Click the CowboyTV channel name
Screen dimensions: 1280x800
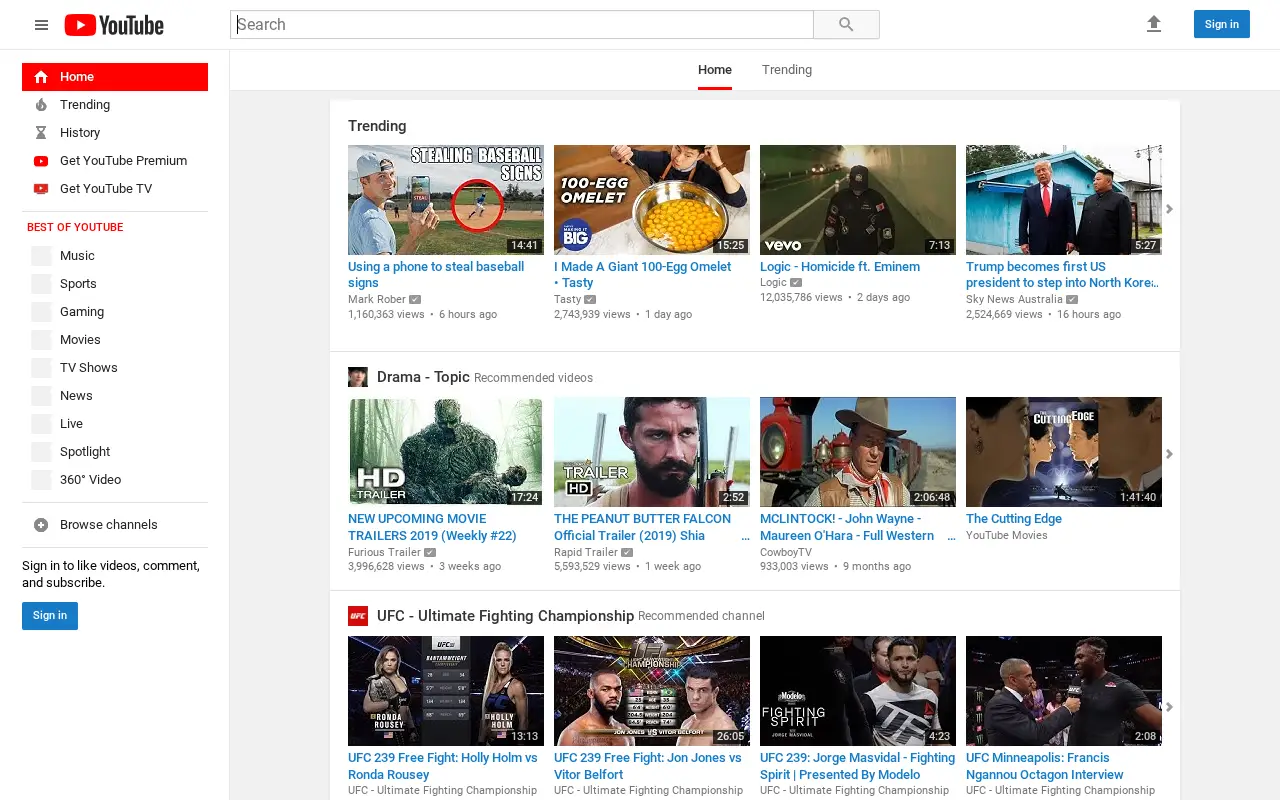tap(786, 552)
